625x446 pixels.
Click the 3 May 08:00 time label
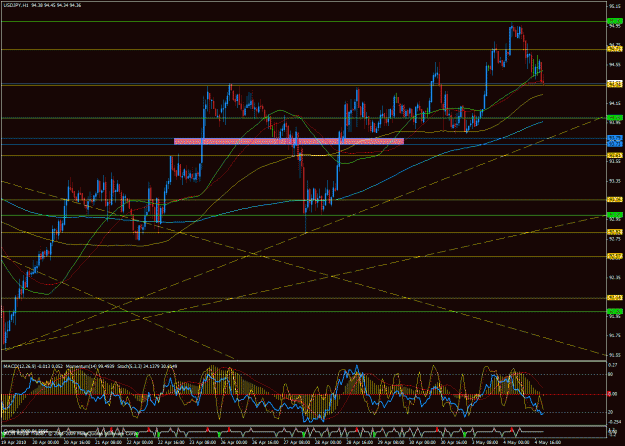click(485, 442)
